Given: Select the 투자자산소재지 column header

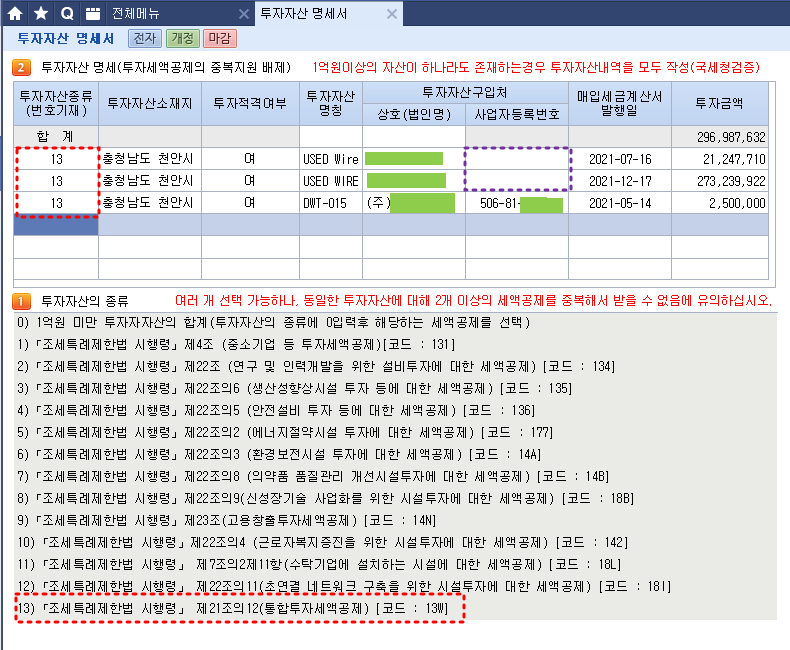Looking at the screenshot, I should 150,103.
